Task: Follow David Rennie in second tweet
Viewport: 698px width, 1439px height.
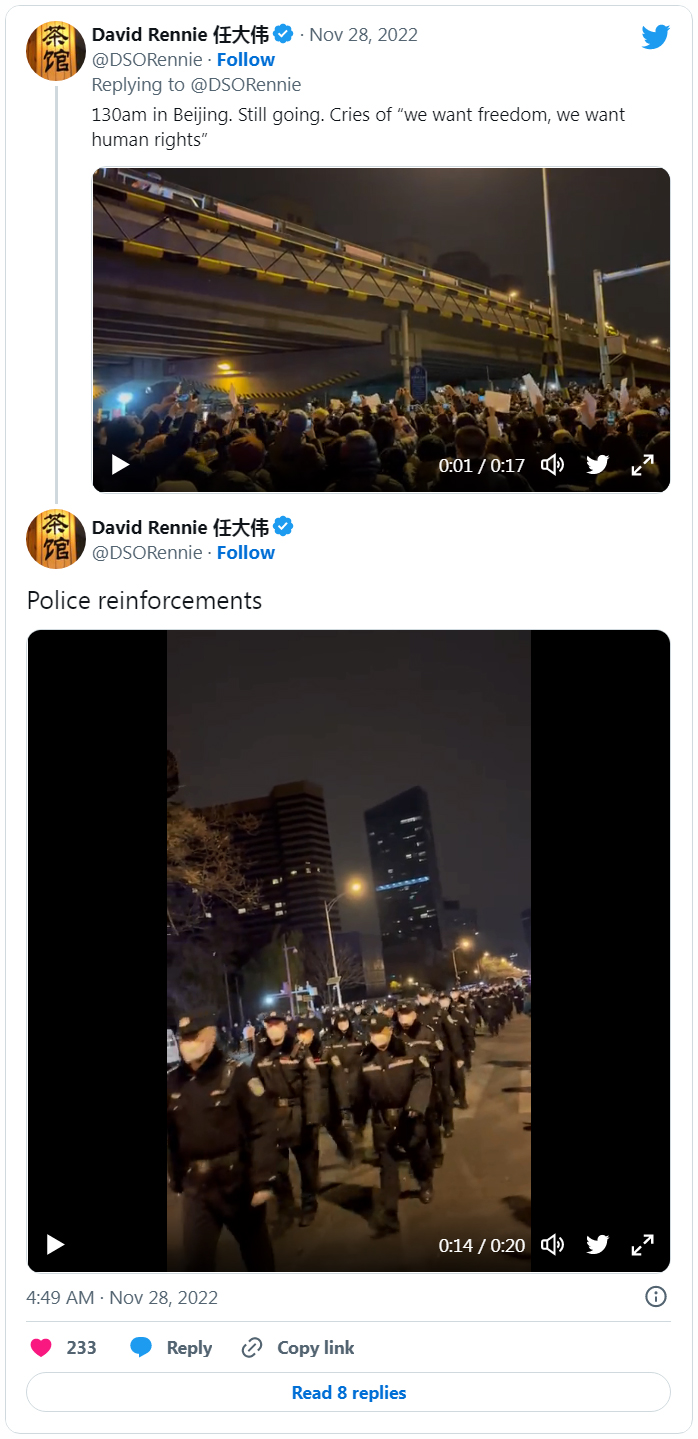Action: tap(245, 552)
